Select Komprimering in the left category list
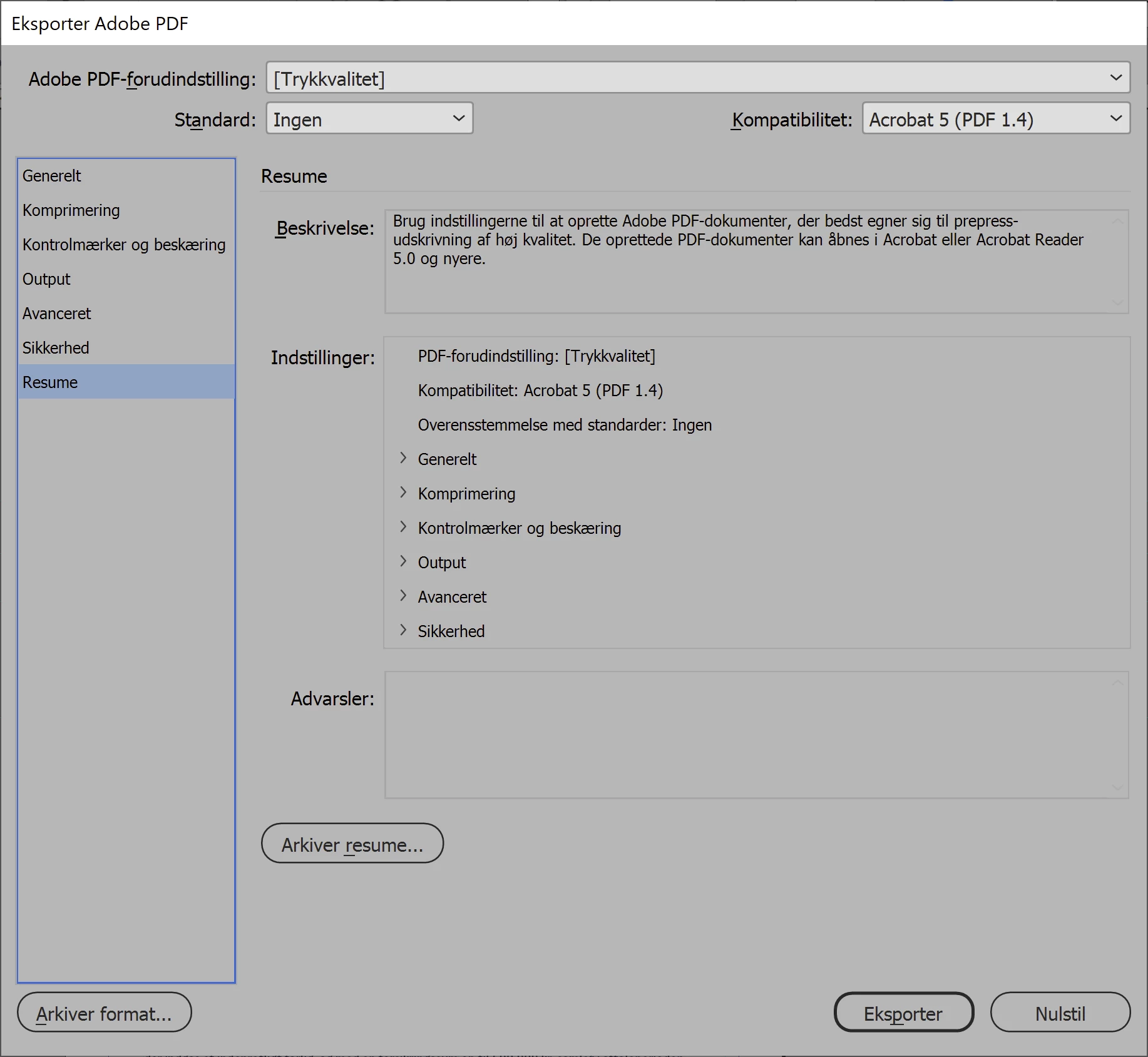Image resolution: width=1148 pixels, height=1057 pixels. click(x=126, y=210)
